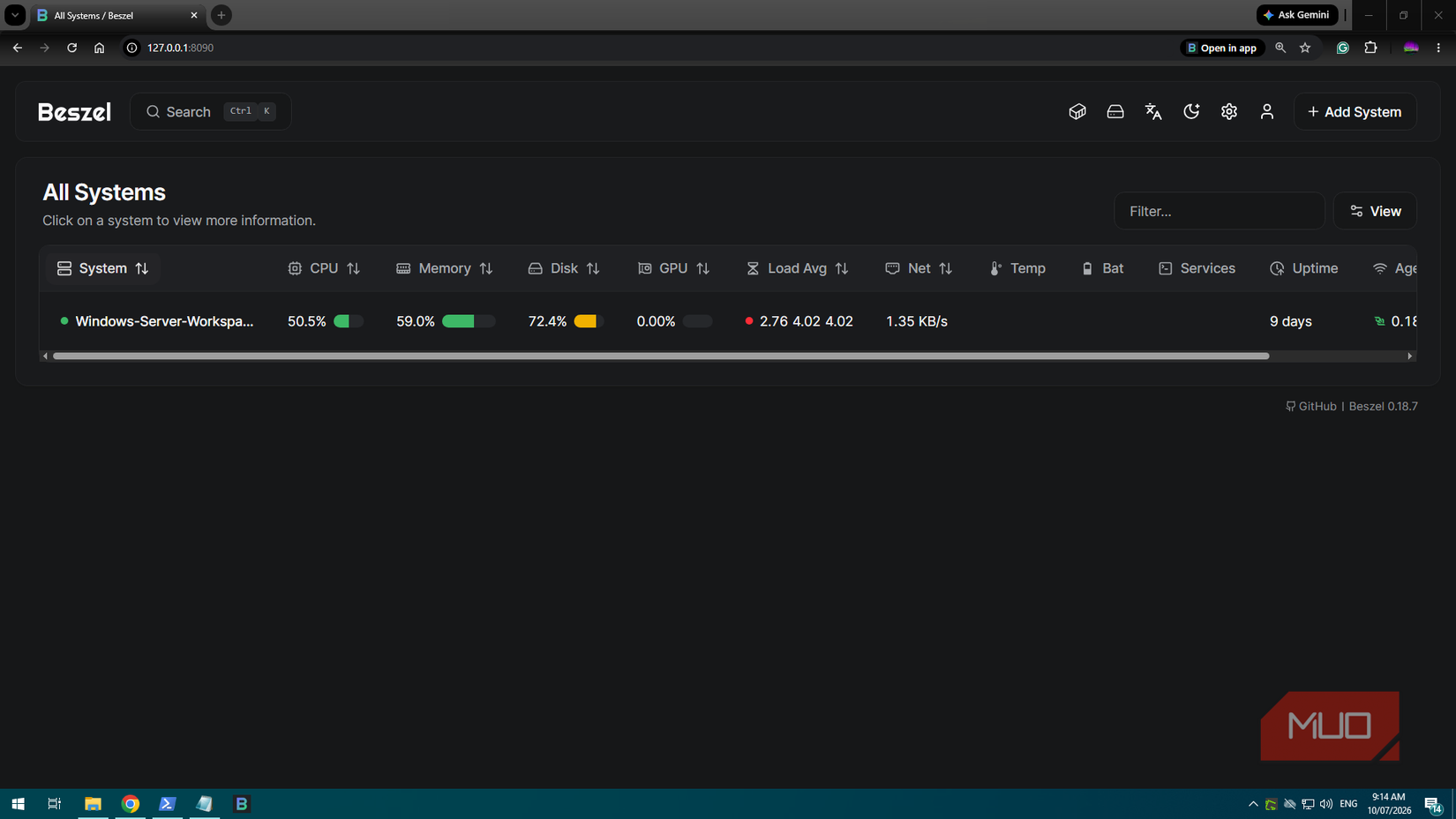The height and width of the screenshot is (819, 1456).
Task: Click the address bar URL 127.0.0.1:8090
Action: pos(180,48)
